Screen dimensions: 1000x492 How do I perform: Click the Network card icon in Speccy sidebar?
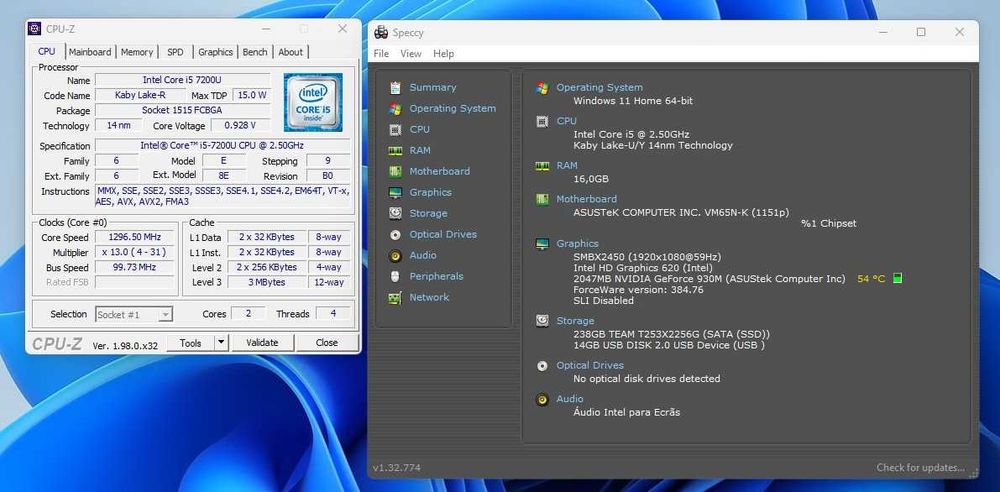click(x=395, y=297)
